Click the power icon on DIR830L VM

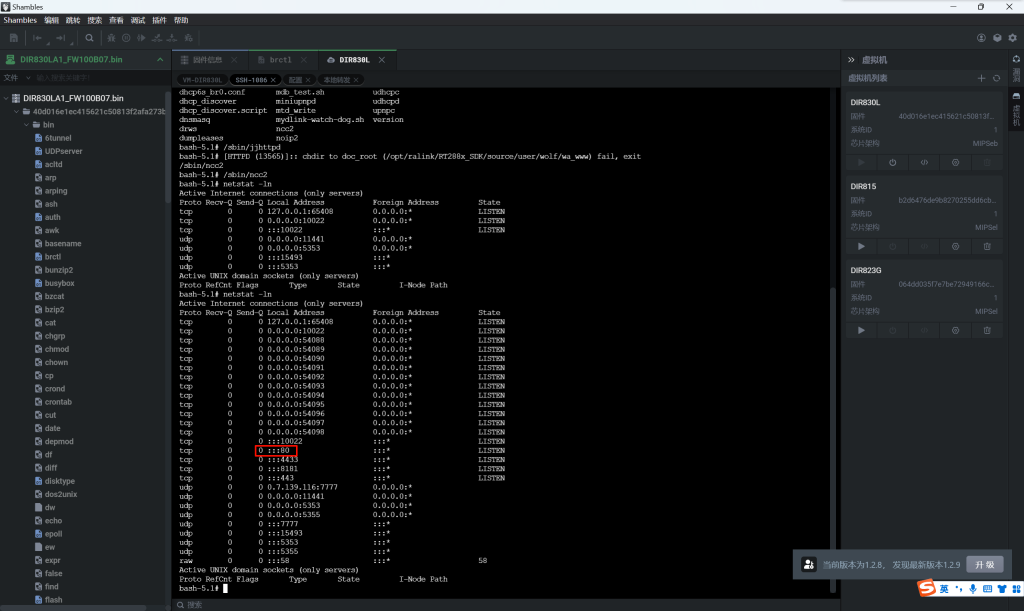(892, 162)
